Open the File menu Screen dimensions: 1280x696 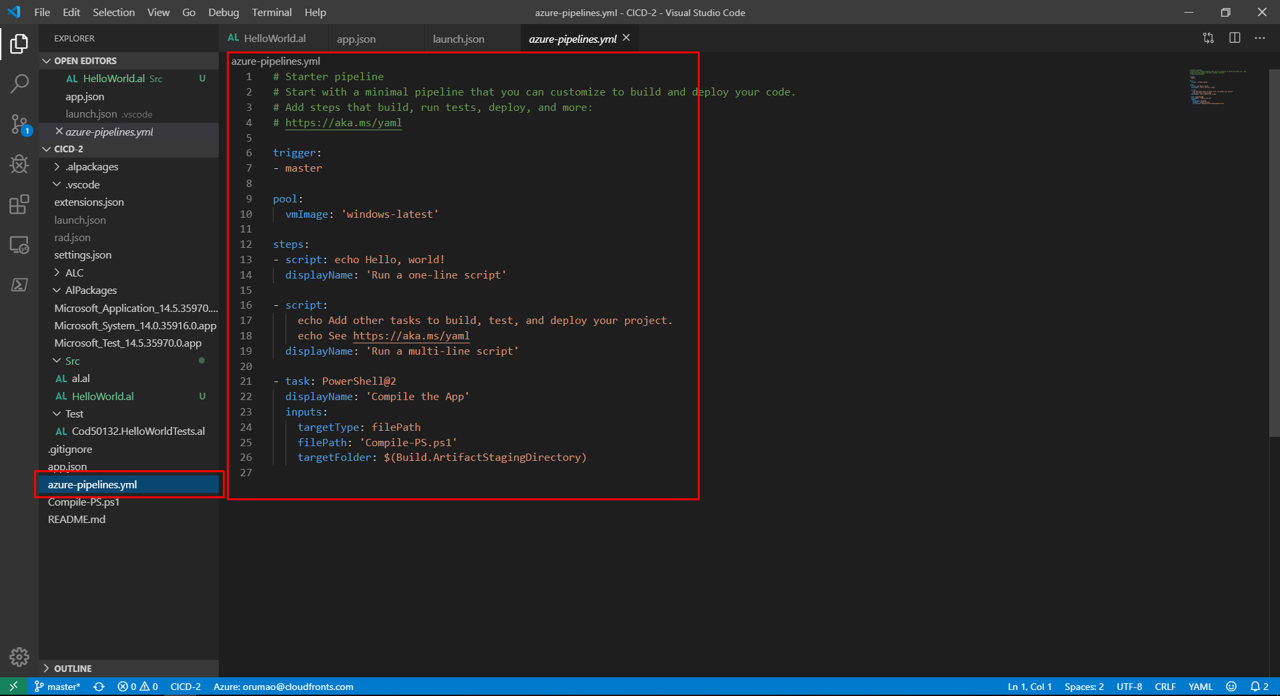pos(42,12)
